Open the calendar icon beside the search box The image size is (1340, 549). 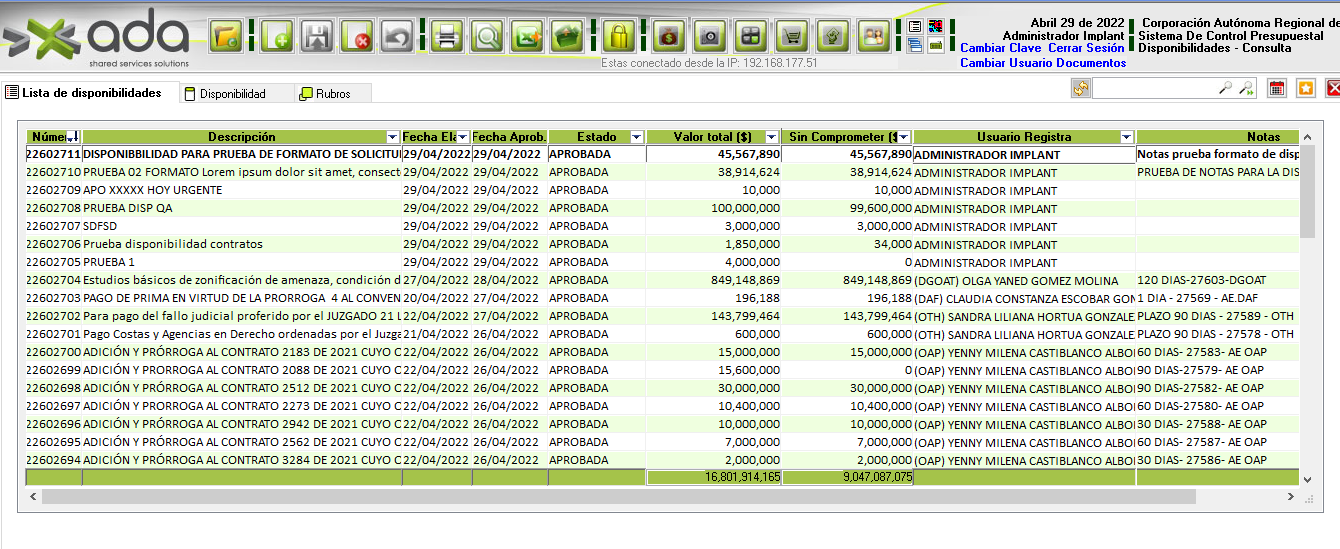1277,88
